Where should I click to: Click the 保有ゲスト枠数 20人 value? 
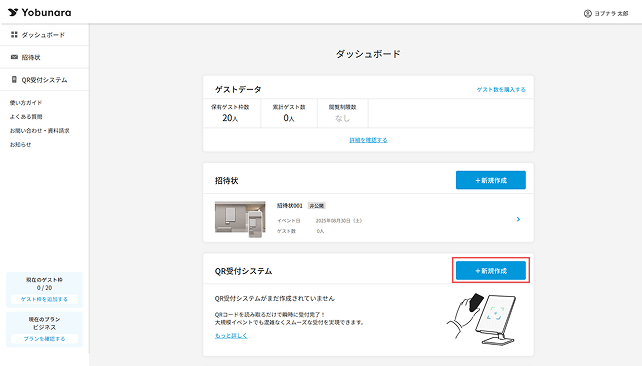[230, 118]
